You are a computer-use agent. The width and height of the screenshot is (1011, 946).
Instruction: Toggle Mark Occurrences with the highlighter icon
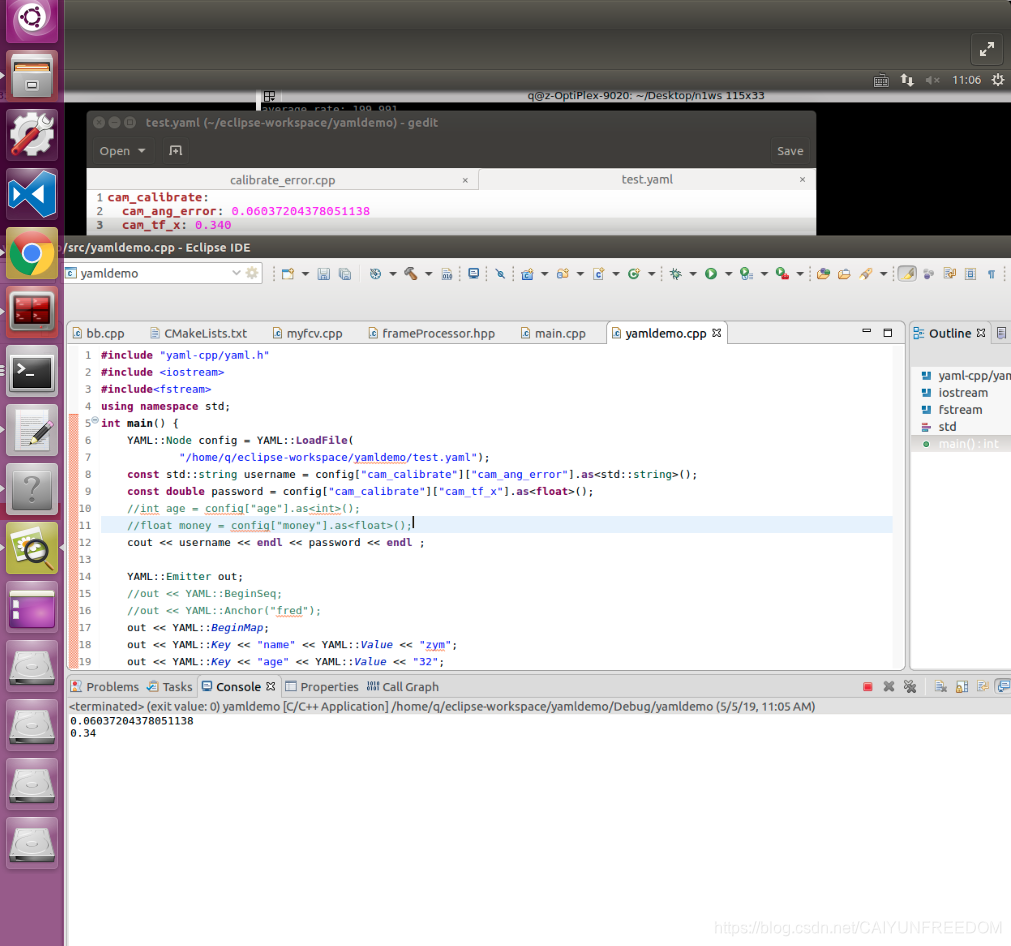(908, 273)
